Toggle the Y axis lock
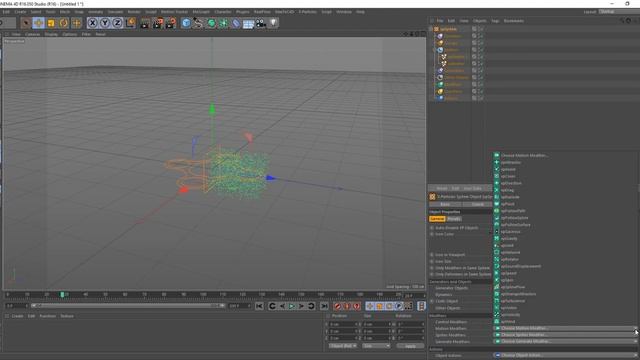Viewport: 640px width, 360px height. 105,23
